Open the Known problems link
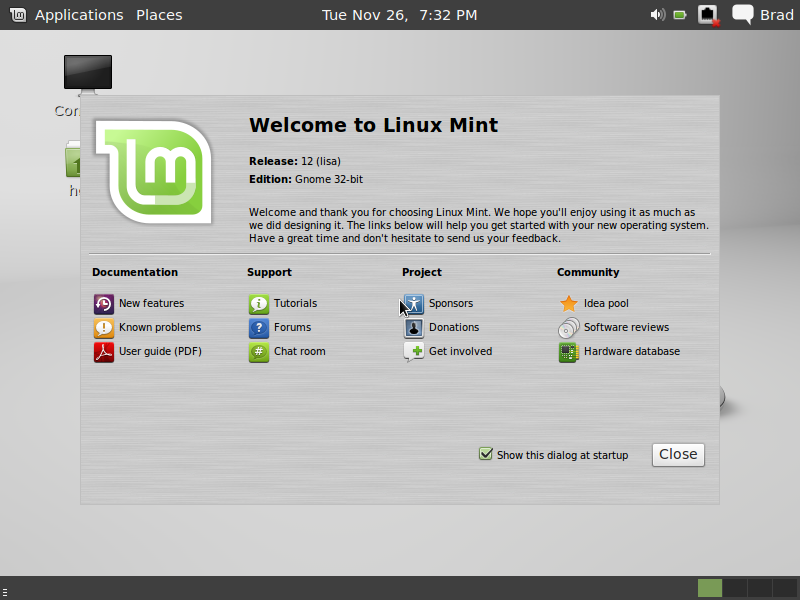800x600 pixels. pyautogui.click(x=160, y=327)
